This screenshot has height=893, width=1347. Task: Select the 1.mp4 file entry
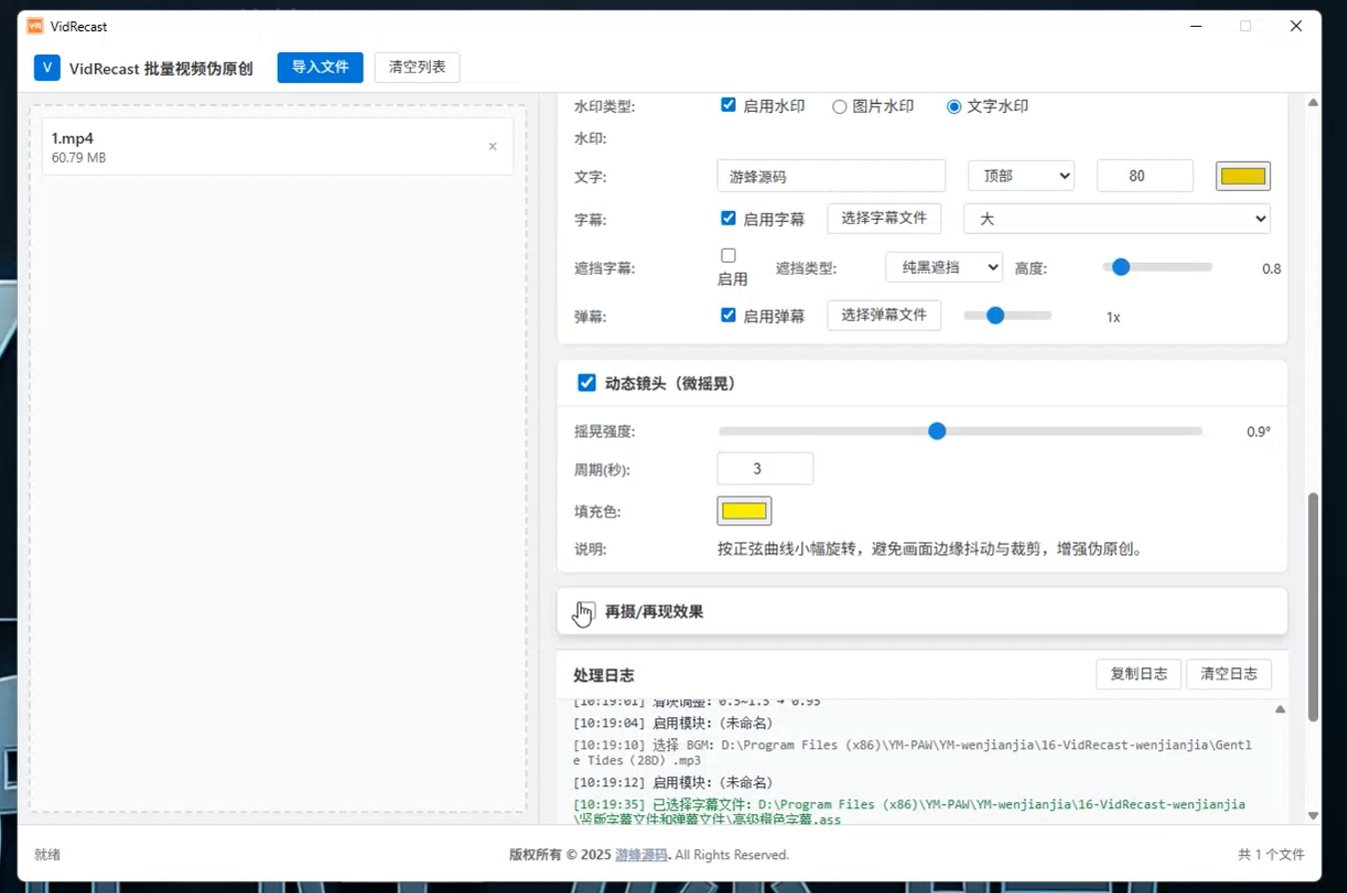pyautogui.click(x=278, y=147)
